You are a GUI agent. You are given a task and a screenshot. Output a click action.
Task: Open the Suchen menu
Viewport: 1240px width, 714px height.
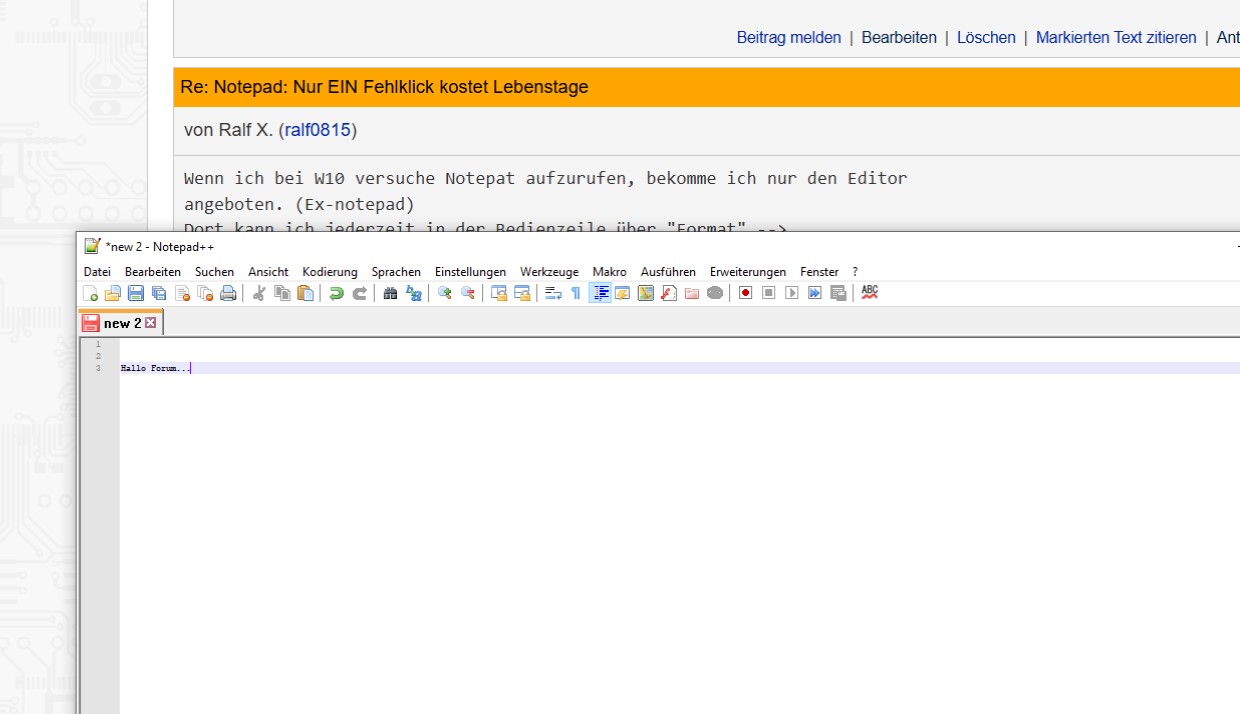[214, 272]
